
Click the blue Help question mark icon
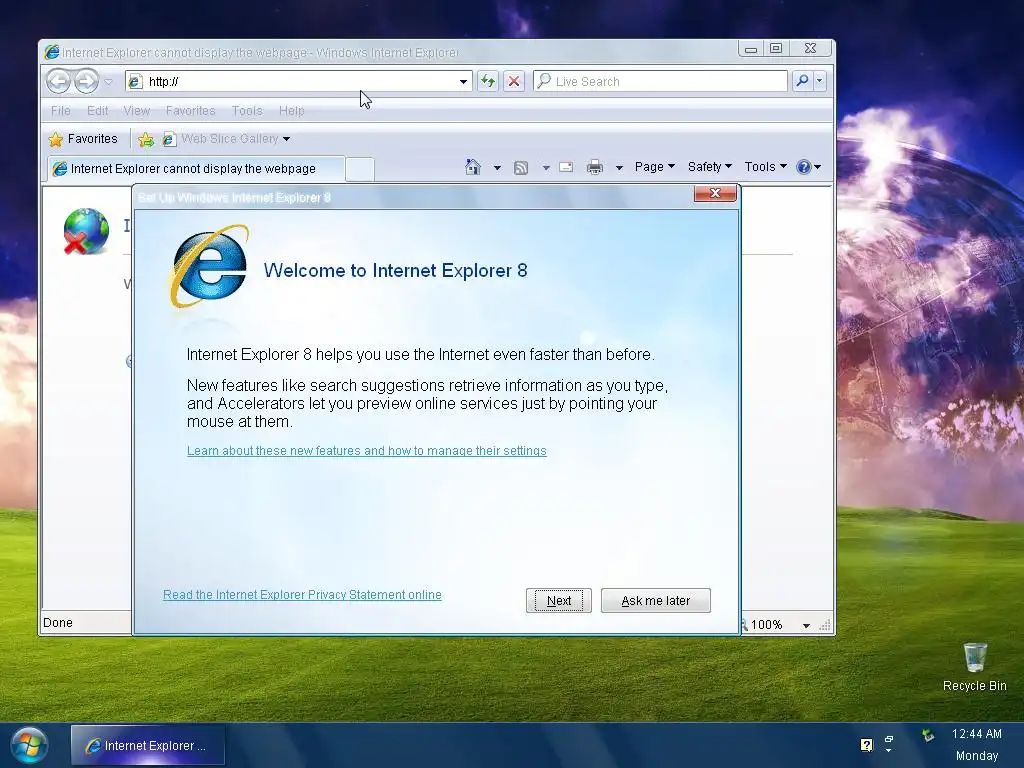[803, 167]
